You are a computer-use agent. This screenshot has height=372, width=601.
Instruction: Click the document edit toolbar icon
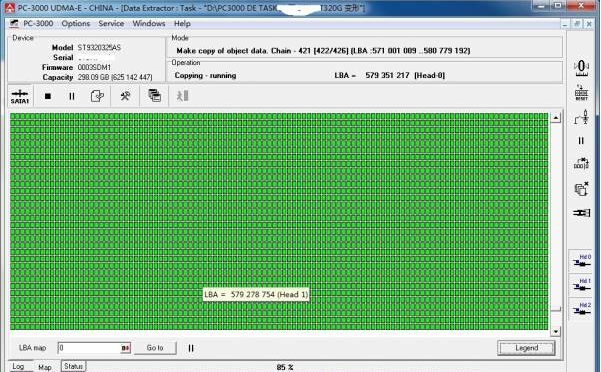pyautogui.click(x=97, y=96)
